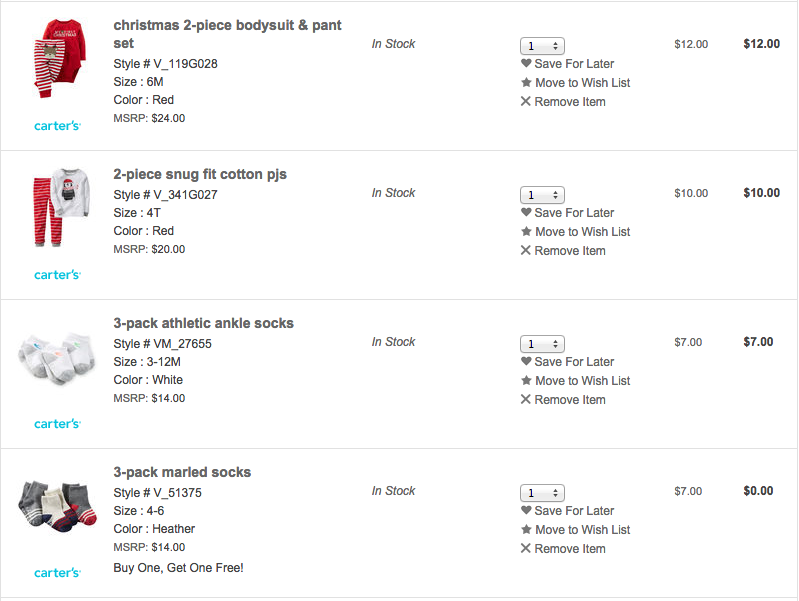Click Save For Later for athletic ankle socks

tap(574, 362)
